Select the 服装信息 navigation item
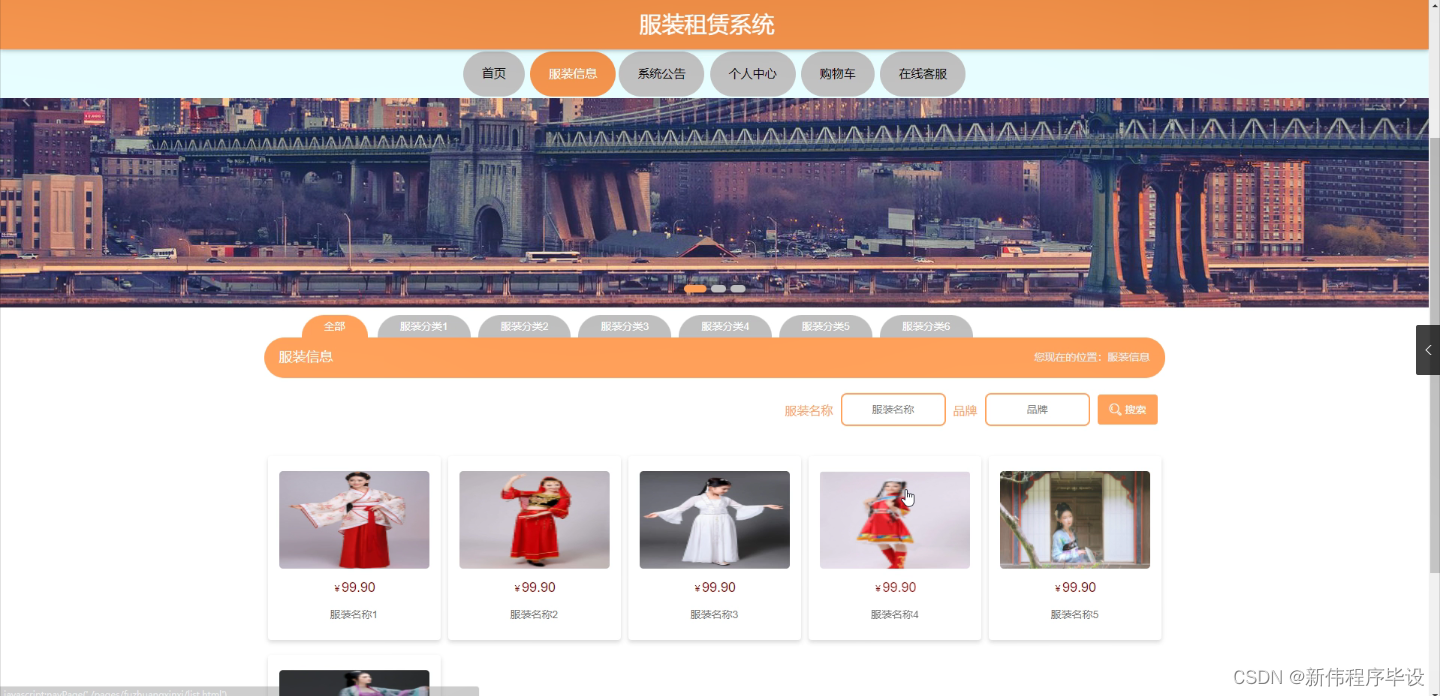 [x=573, y=74]
